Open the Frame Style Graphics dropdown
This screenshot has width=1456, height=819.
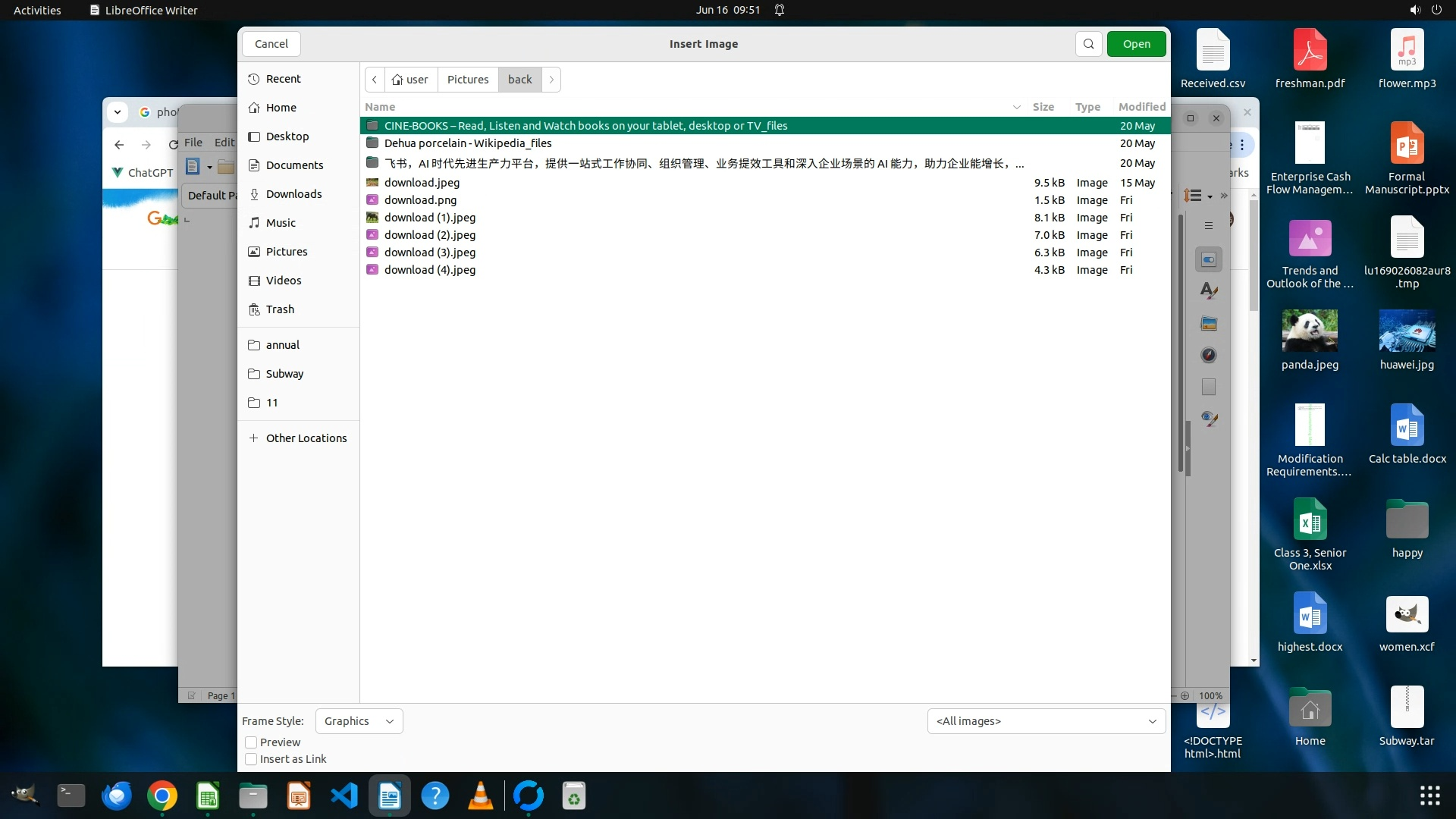[359, 721]
